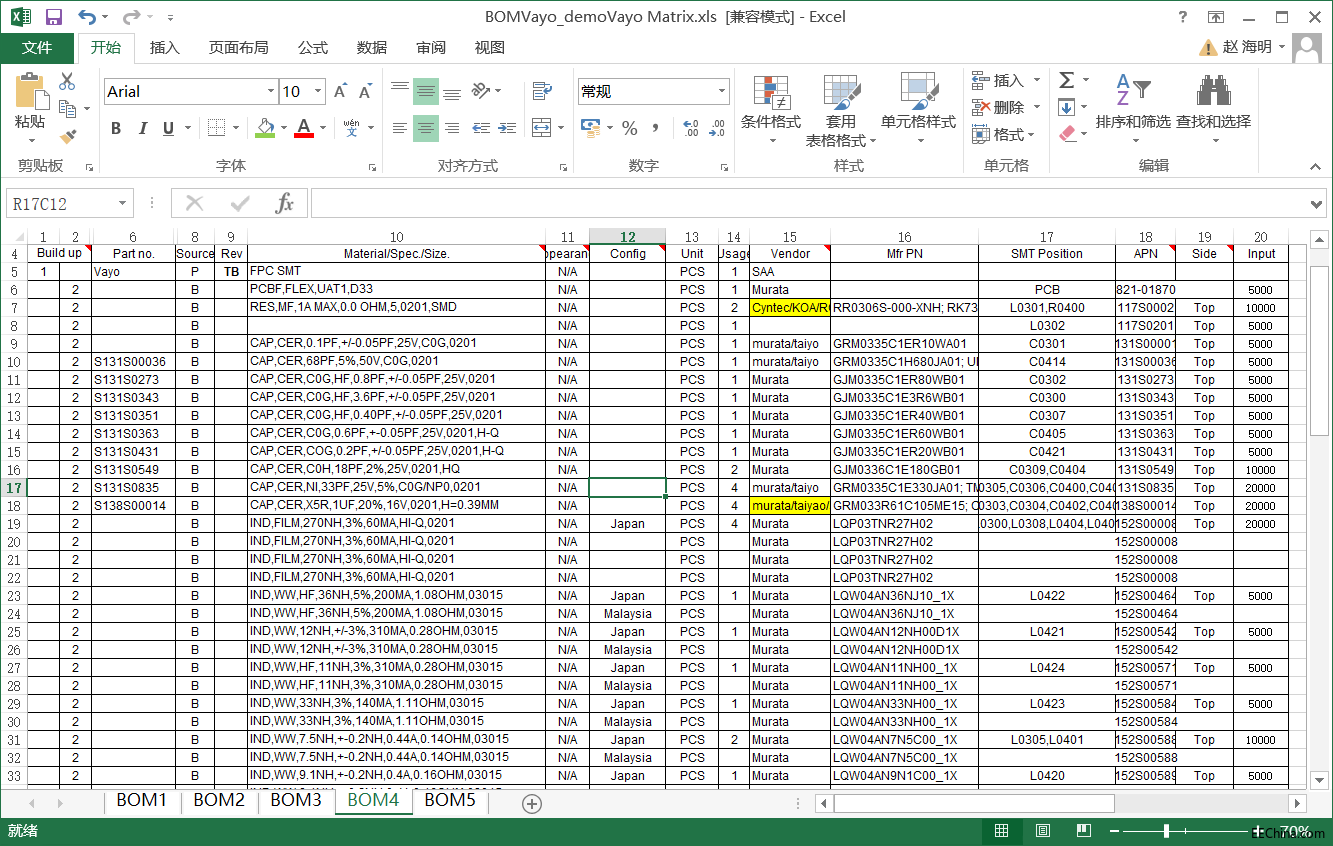Viewport: 1333px width, 846px height.
Task: Click the Save icon in quick access toolbar
Action: [54, 17]
